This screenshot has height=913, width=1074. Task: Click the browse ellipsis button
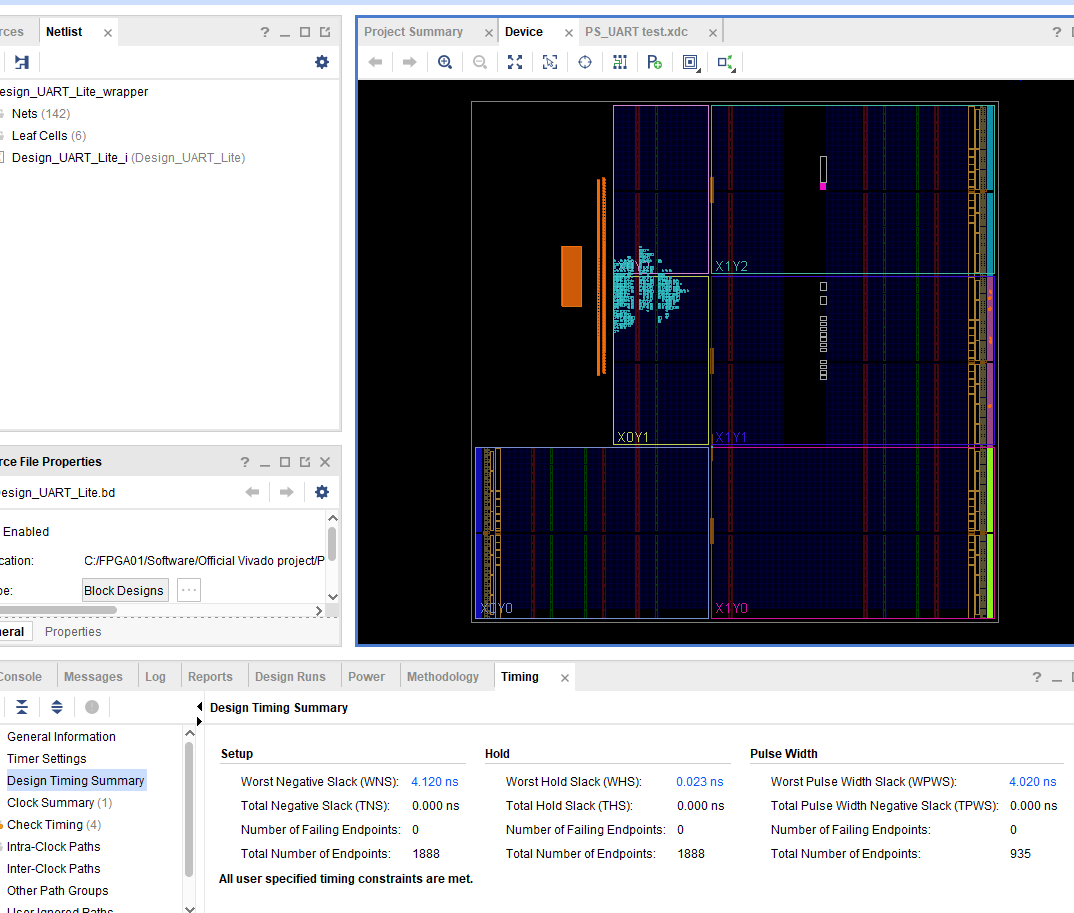(x=189, y=590)
